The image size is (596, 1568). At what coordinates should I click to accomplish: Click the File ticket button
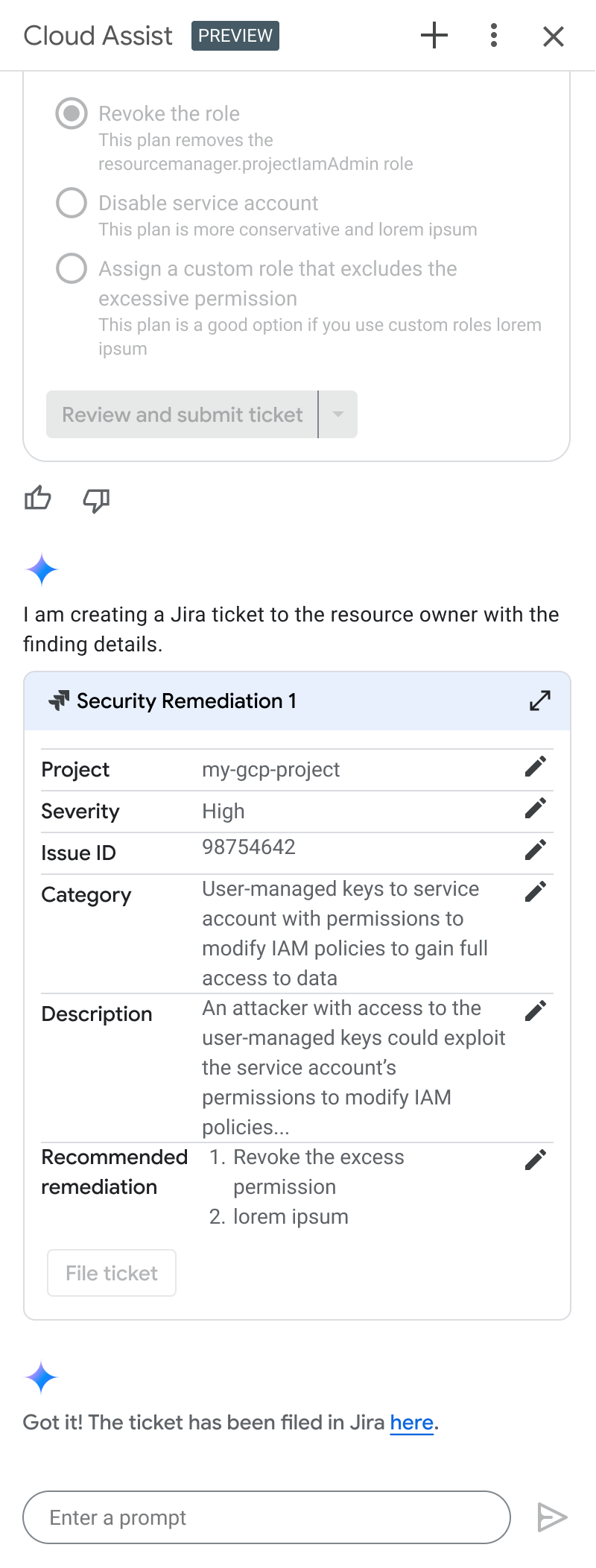tap(112, 1273)
